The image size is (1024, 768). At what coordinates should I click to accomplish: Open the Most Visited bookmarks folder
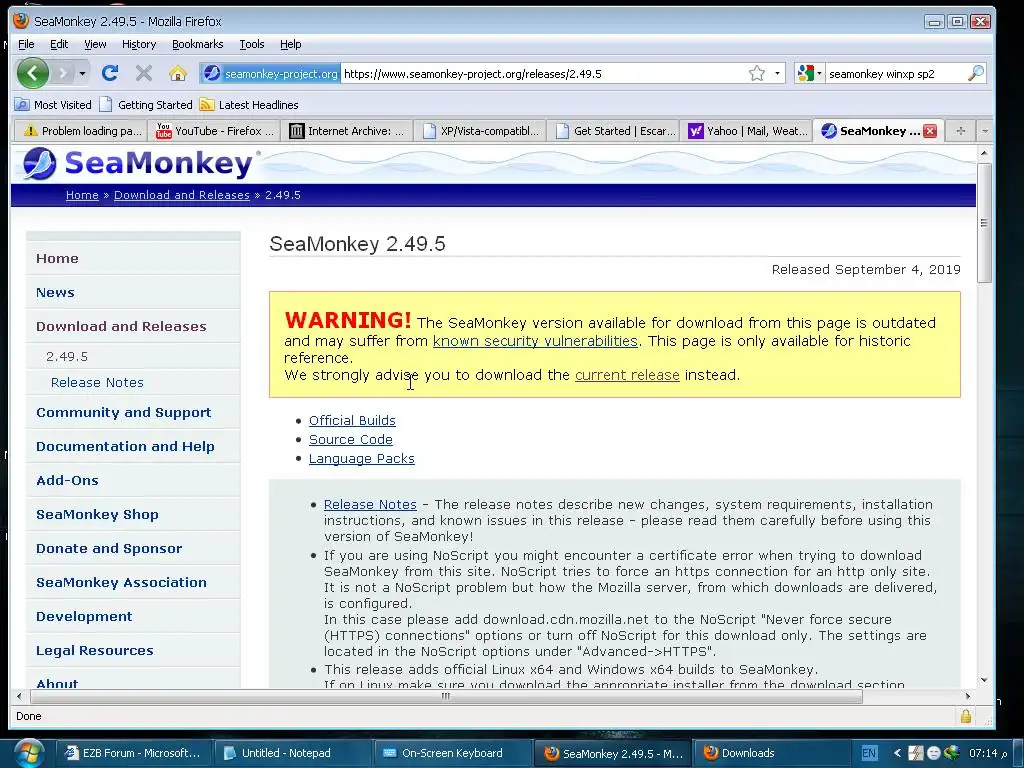54,104
